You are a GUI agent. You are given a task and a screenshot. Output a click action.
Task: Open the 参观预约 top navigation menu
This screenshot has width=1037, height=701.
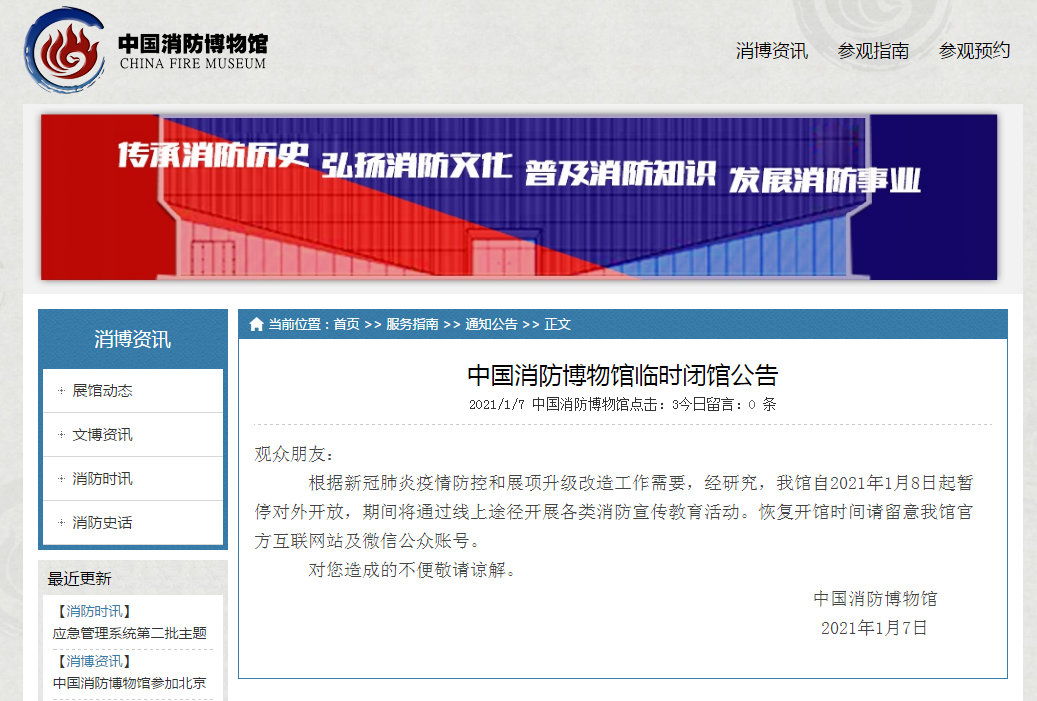click(974, 51)
